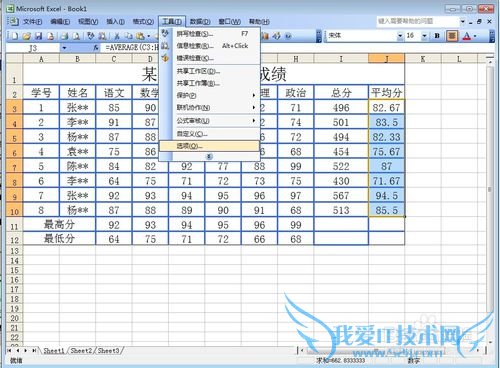Viewport: 500px width, 368px height.
Task: Open the font size 16 dropdown
Action: [424, 36]
